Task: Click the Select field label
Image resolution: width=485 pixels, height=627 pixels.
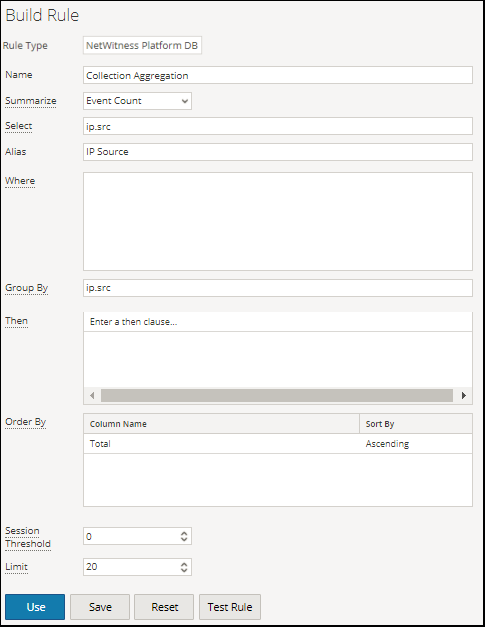Action: (x=18, y=126)
